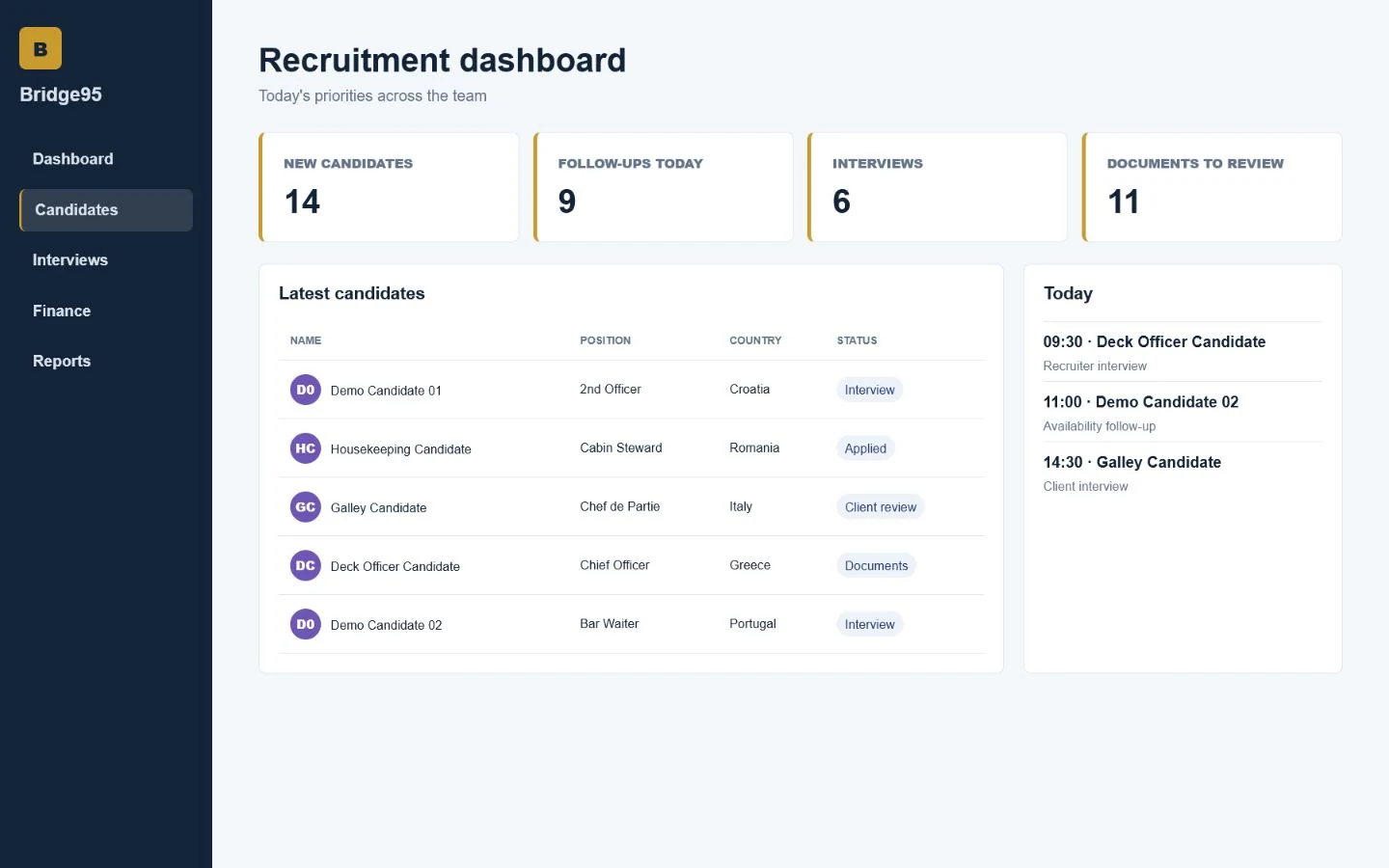Screen dimensions: 1389x868
Task: Click the "Chef de Partie" position cell
Action: click(x=620, y=507)
